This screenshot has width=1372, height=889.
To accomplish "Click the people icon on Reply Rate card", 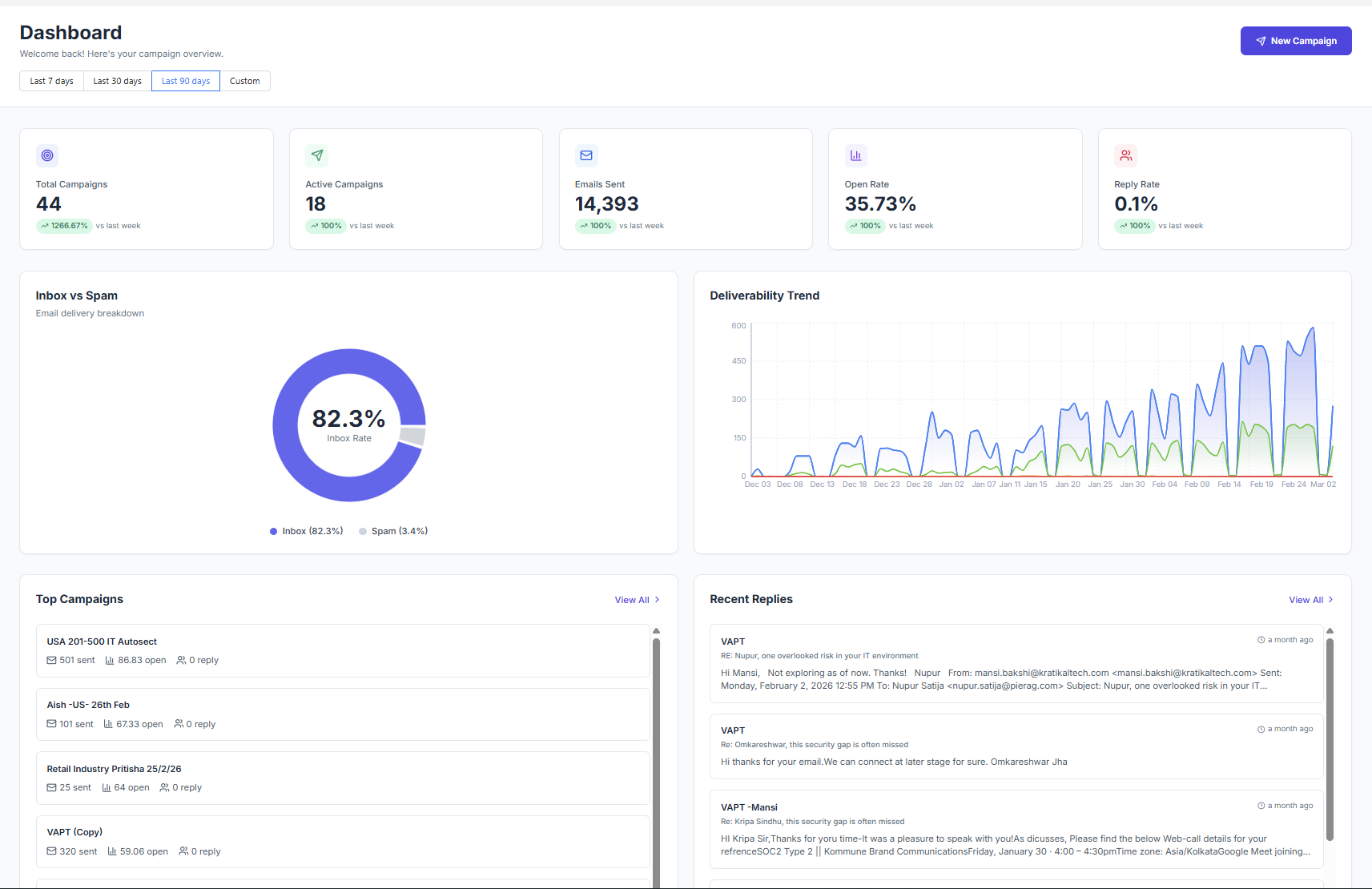I will [1126, 155].
